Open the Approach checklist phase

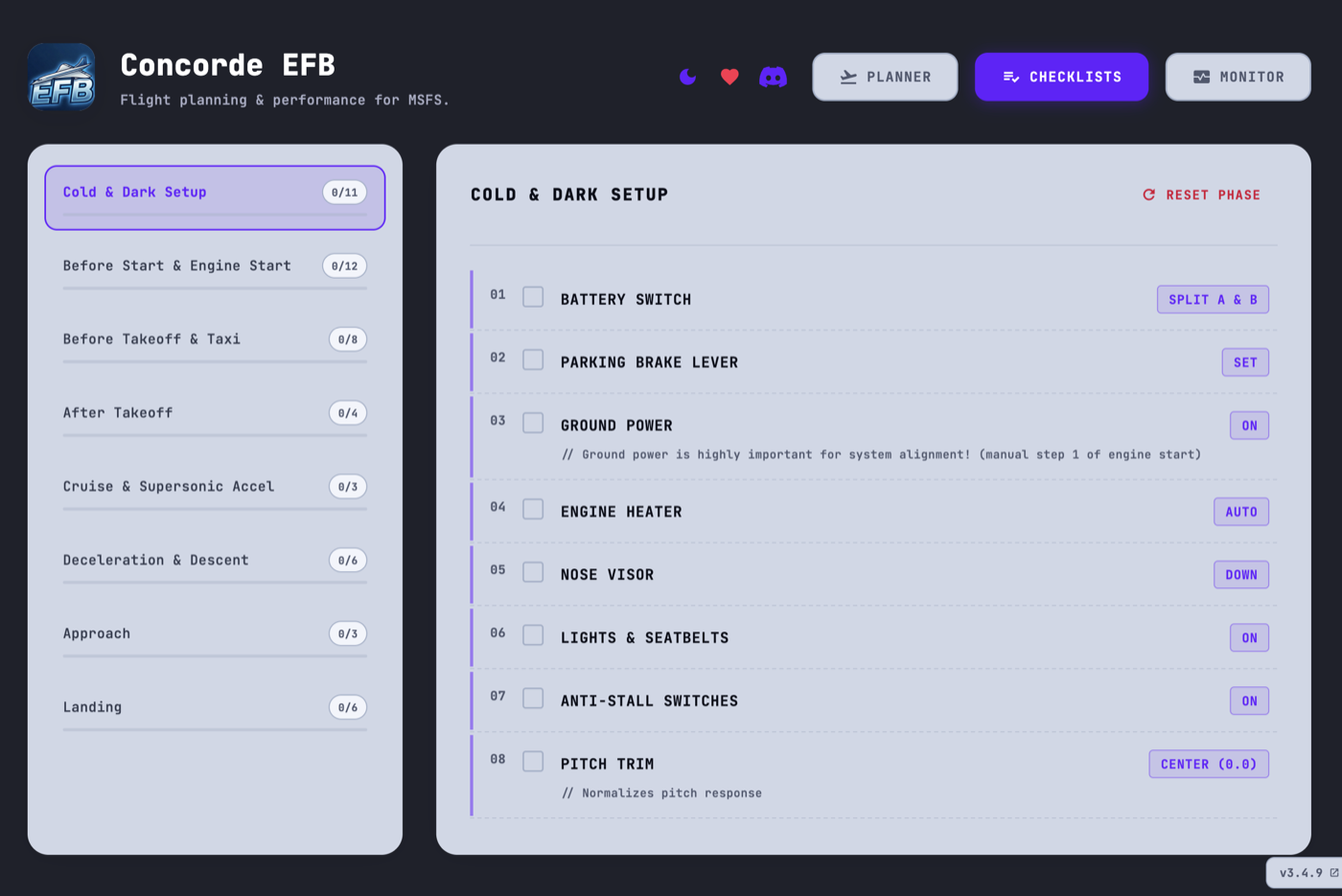coord(215,640)
